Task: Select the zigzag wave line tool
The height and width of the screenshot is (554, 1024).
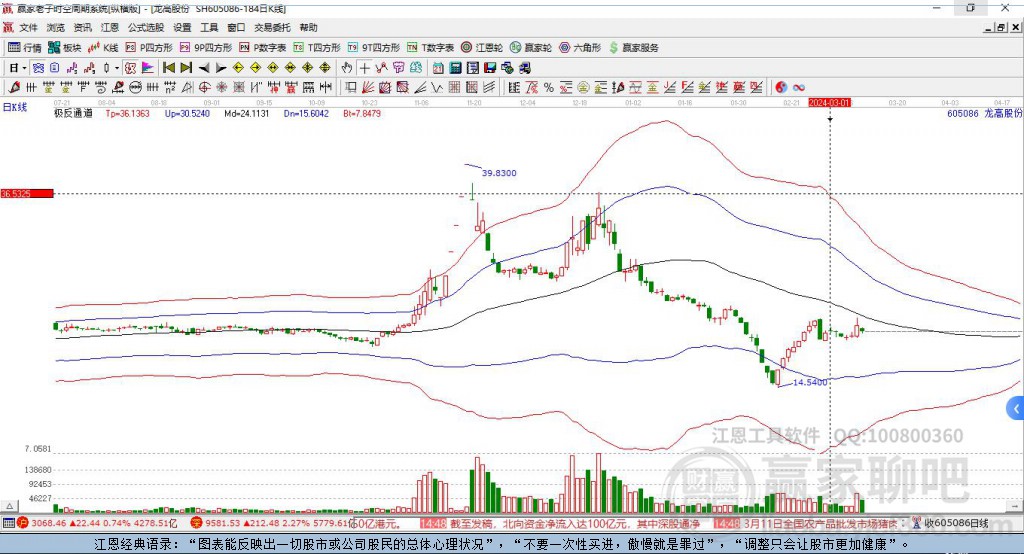Action: point(438,88)
